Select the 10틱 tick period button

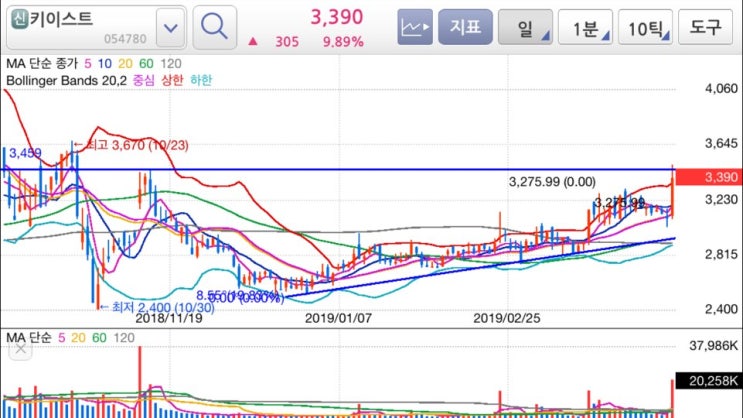tap(645, 27)
